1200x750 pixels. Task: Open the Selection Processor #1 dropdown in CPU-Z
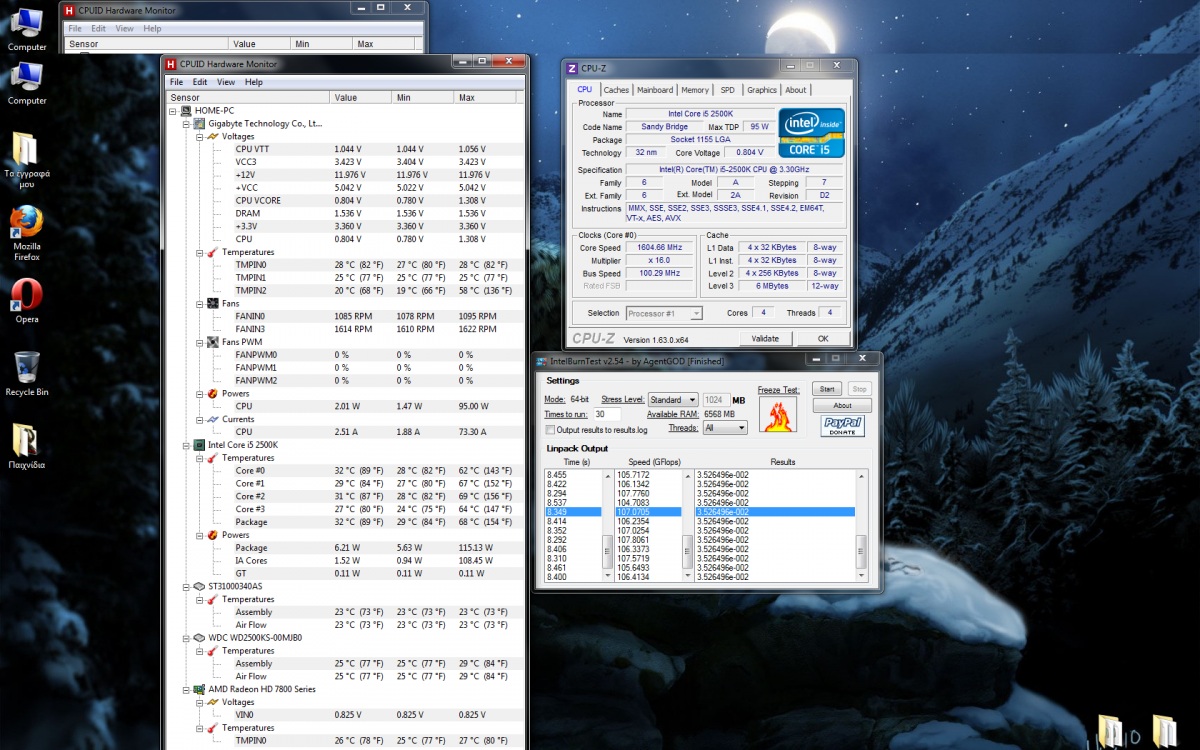click(664, 313)
